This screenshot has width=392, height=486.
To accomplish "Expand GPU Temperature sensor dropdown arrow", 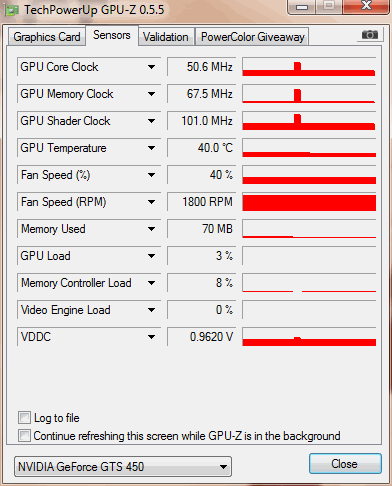I will [x=151, y=148].
